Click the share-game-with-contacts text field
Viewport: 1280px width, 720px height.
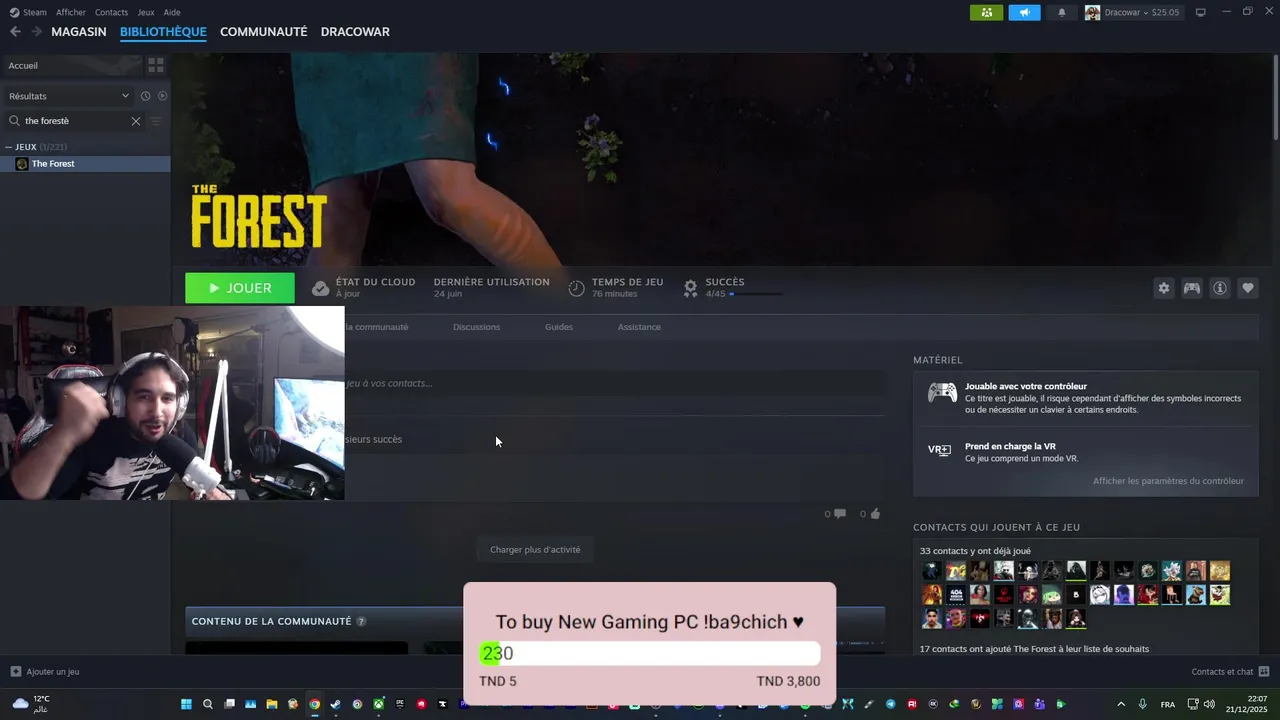pos(615,383)
